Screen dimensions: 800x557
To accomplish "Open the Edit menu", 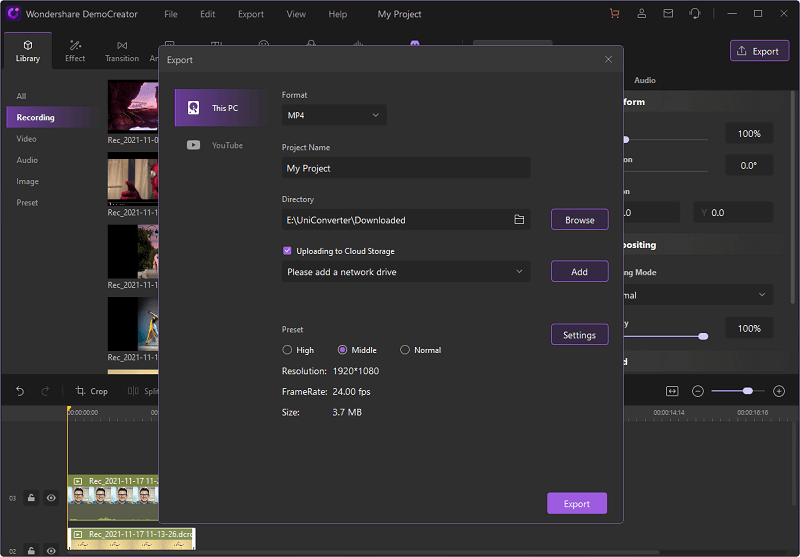I will pyautogui.click(x=207, y=14).
